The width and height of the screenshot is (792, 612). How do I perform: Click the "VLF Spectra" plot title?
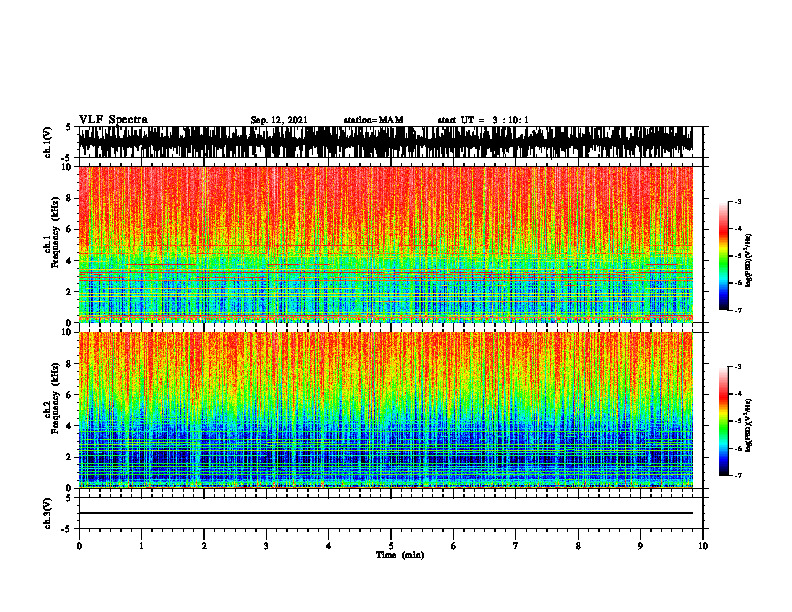pyautogui.click(x=113, y=120)
